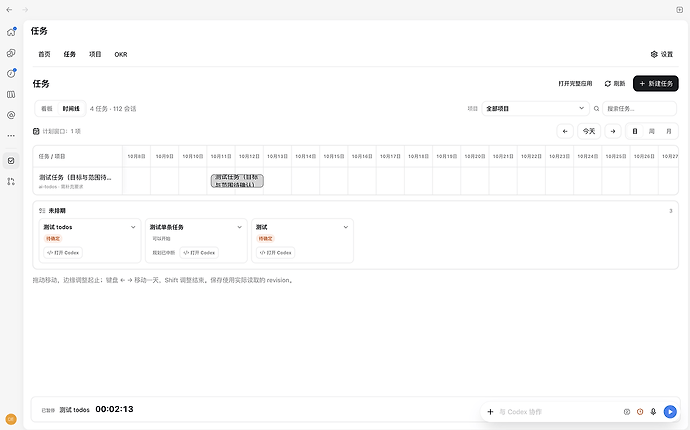Select the timeline task bar 测试任务
The image size is (690, 430).
(237, 181)
